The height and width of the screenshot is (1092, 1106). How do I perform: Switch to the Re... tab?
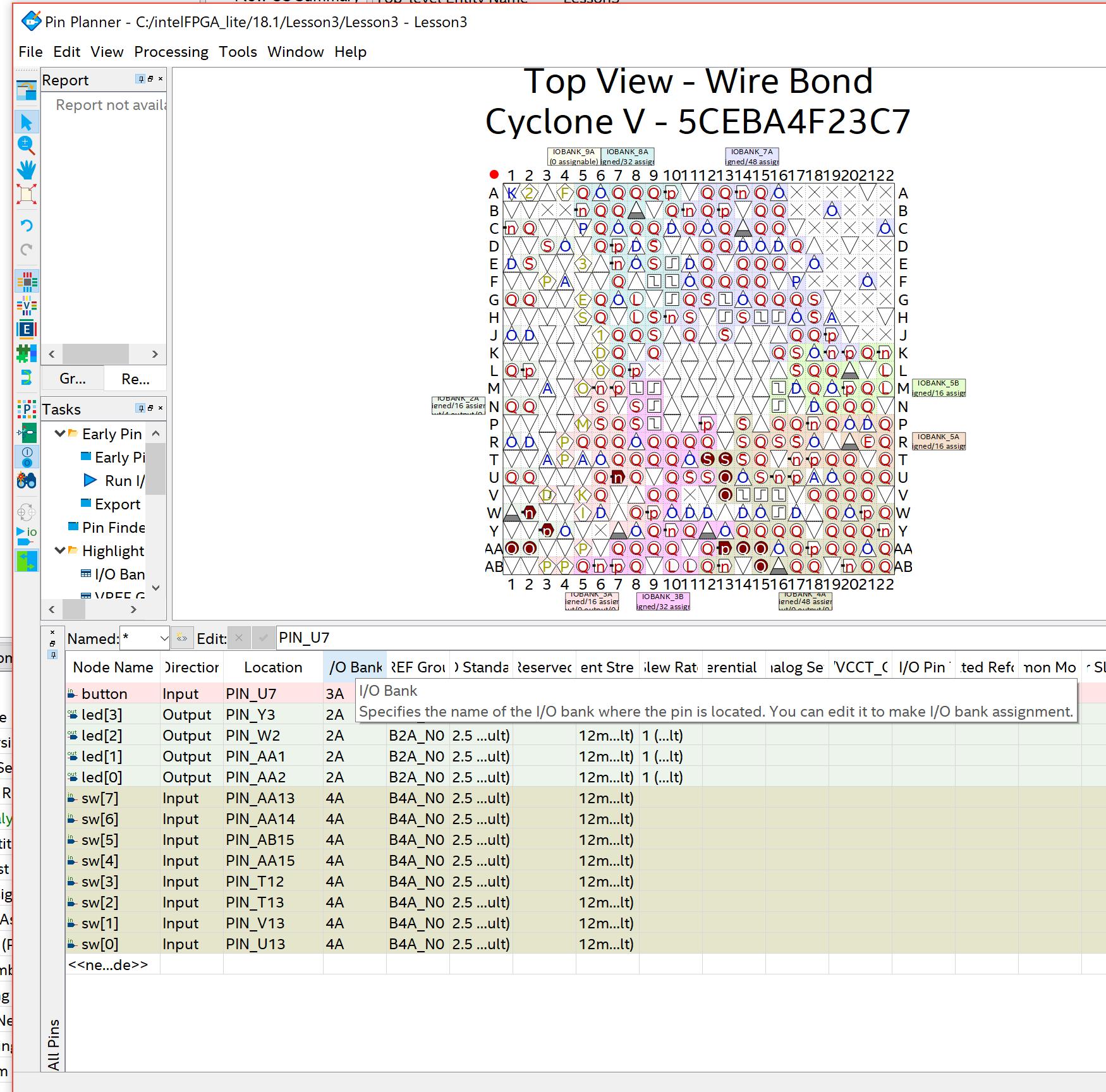click(135, 379)
